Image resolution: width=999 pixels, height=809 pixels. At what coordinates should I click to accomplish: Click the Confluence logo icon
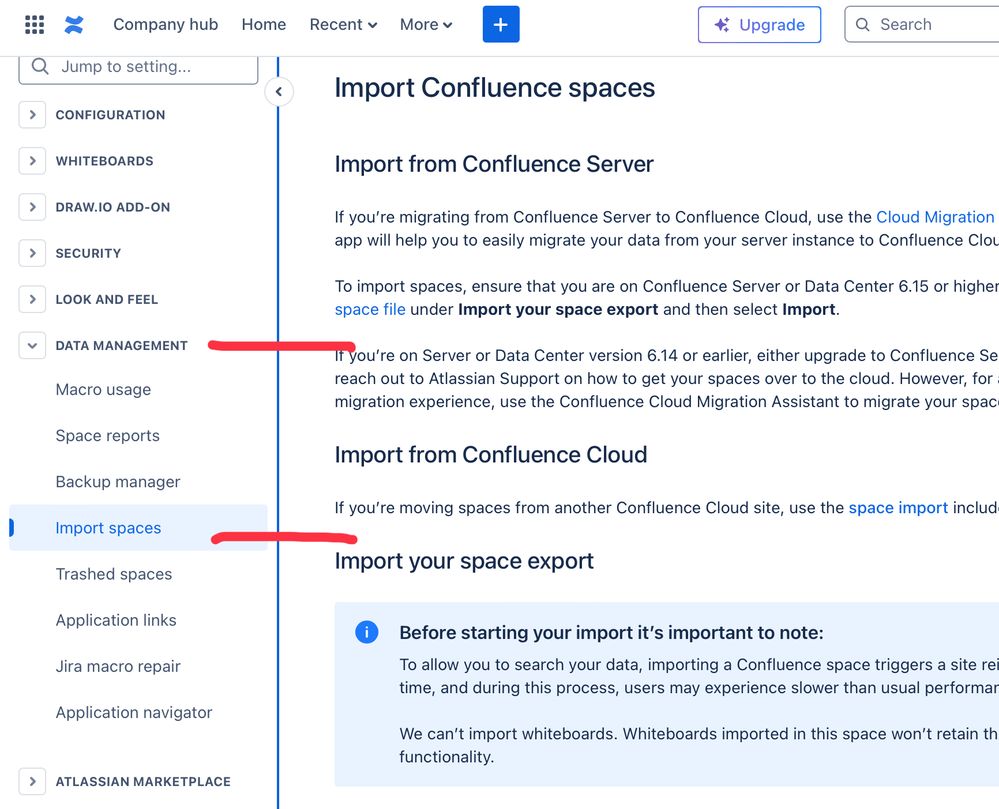[74, 25]
